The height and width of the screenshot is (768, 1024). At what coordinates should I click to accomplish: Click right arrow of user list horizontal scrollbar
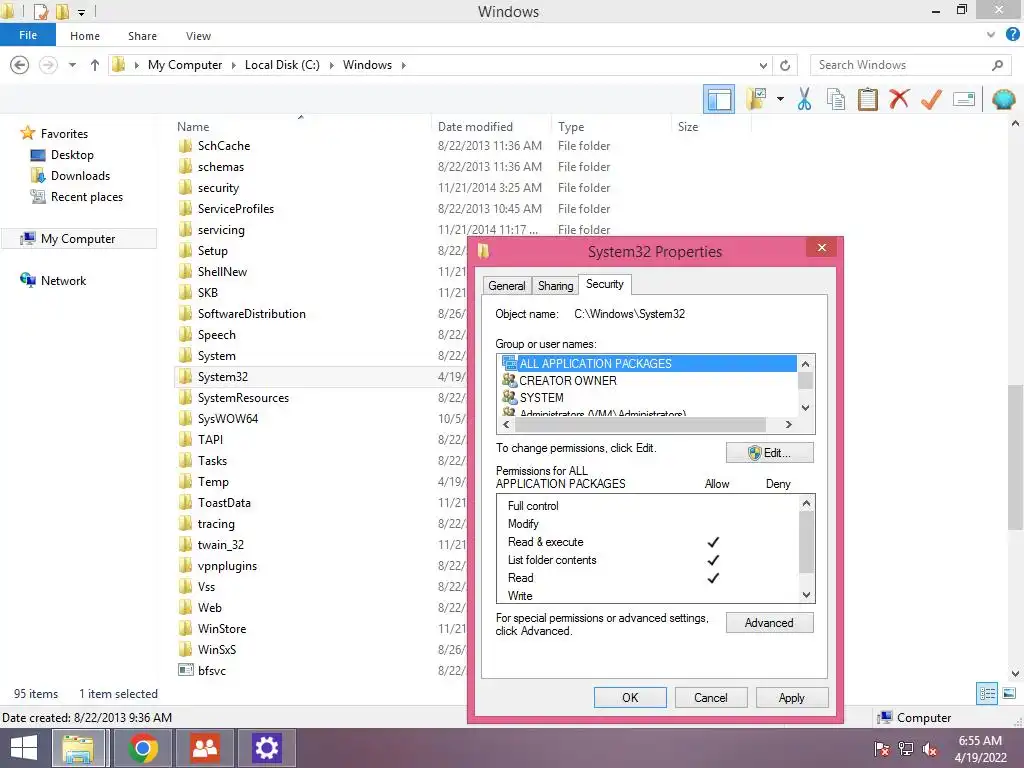pos(788,424)
